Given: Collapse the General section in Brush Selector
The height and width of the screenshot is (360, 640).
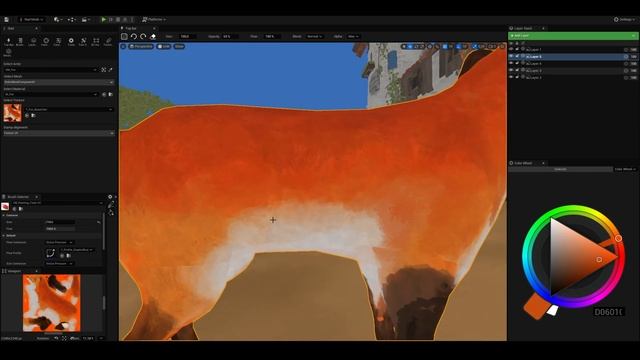Looking at the screenshot, I should coord(4,215).
